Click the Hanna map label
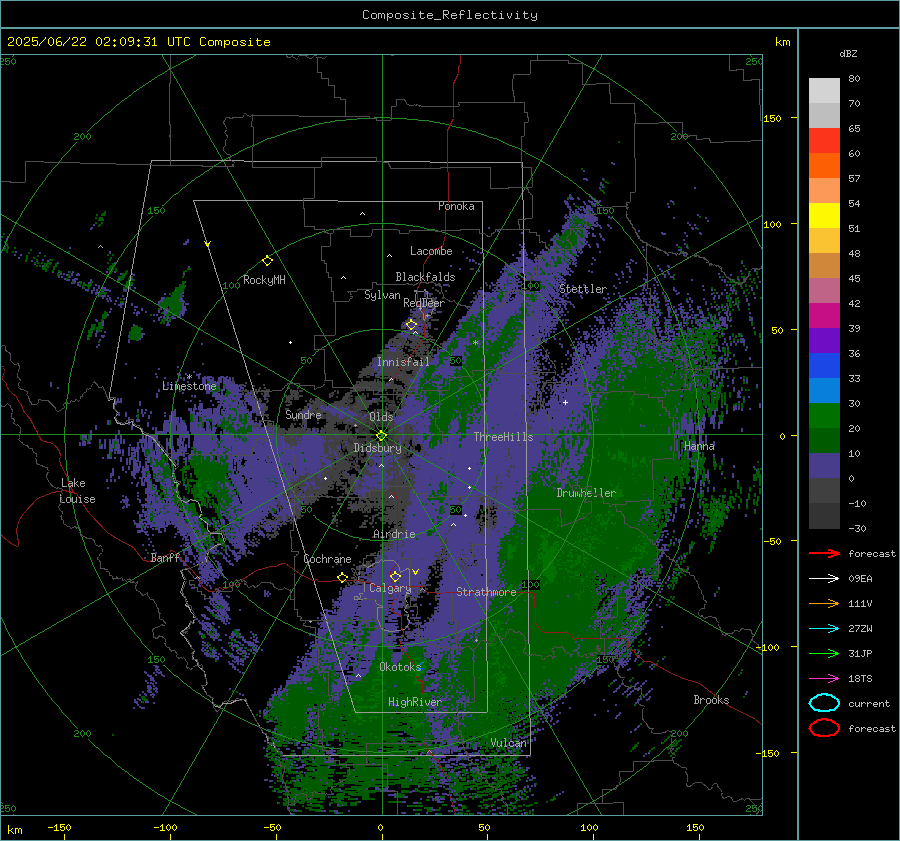The width and height of the screenshot is (900, 841). (x=699, y=446)
